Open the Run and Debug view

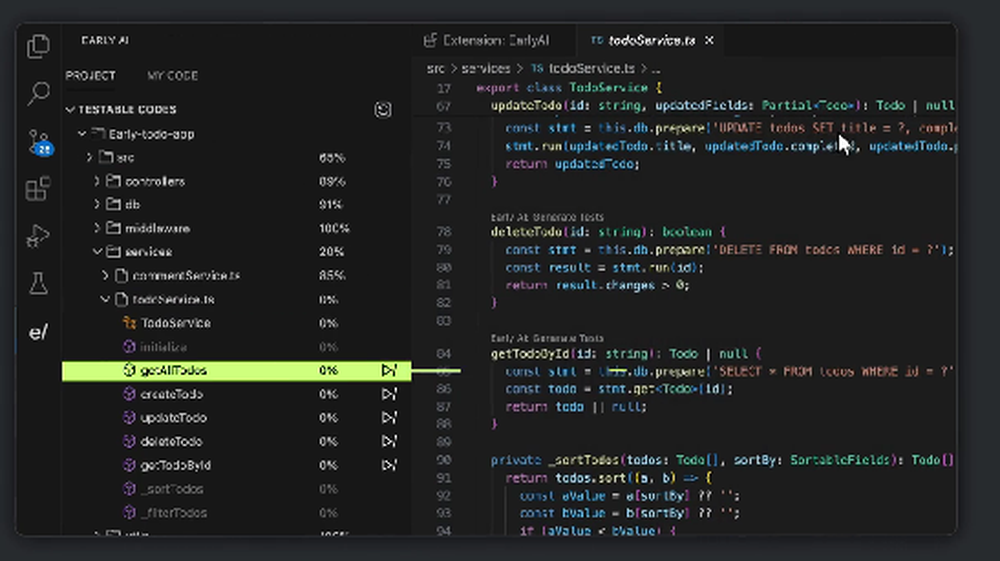pos(38,236)
